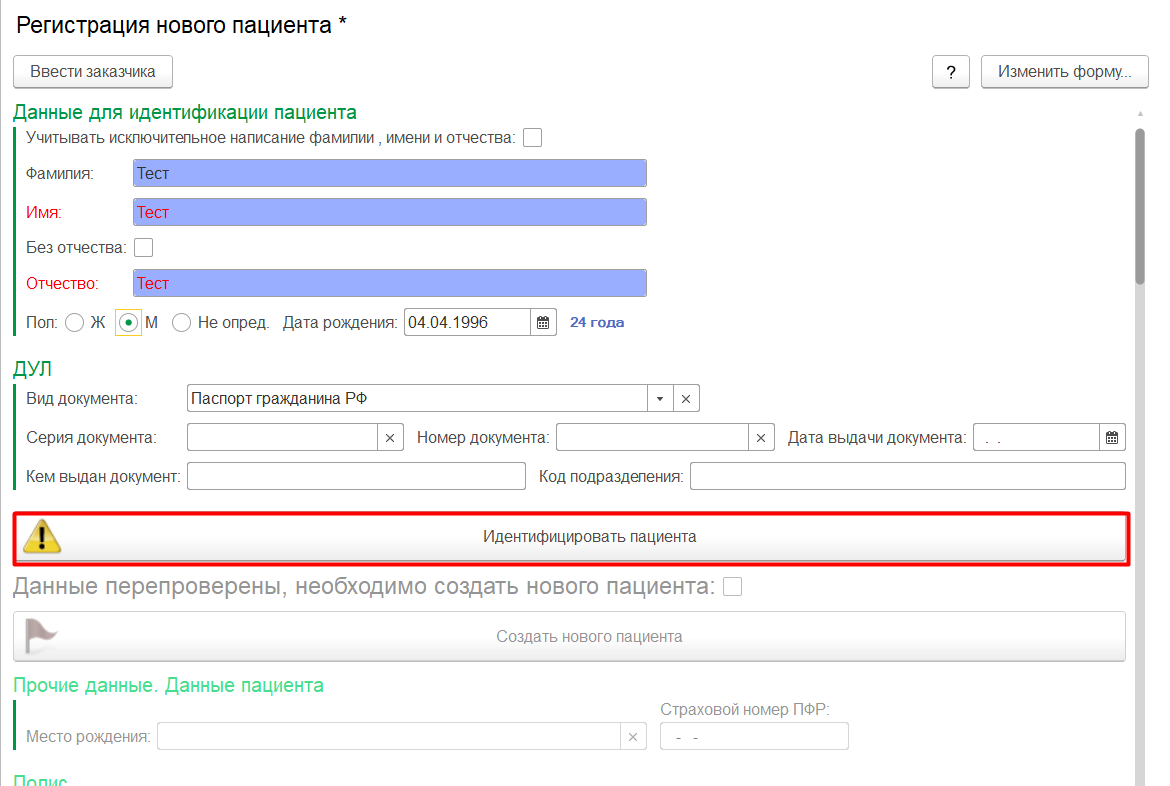The height and width of the screenshot is (786, 1170).
Task: Open calendar for document issue date
Action: [1112, 438]
